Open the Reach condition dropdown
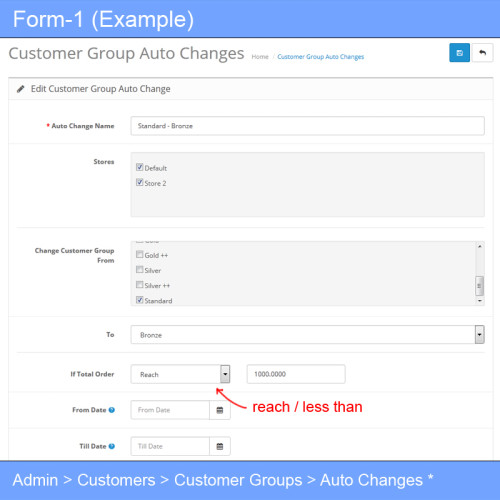Screen dimensions: 500x500 [180, 374]
